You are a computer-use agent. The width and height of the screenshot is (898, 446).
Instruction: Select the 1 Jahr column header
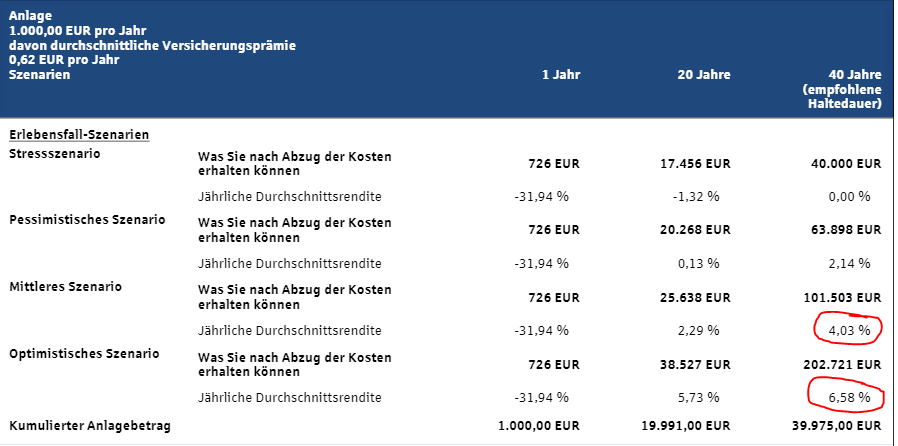pos(560,75)
